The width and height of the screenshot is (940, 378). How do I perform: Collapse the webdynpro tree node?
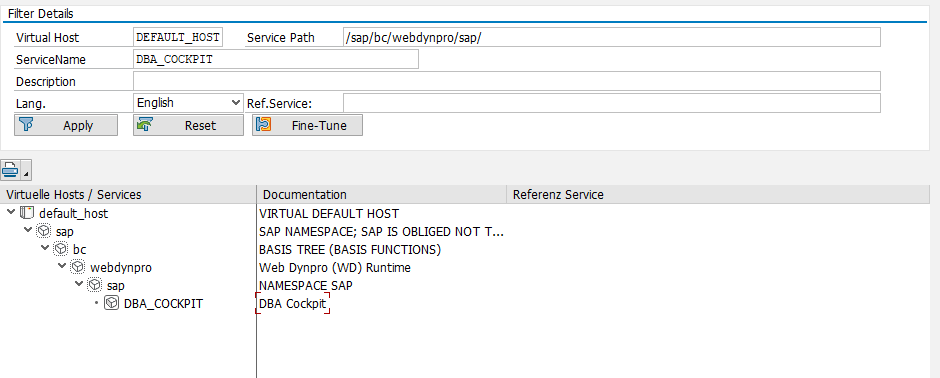pos(62,266)
